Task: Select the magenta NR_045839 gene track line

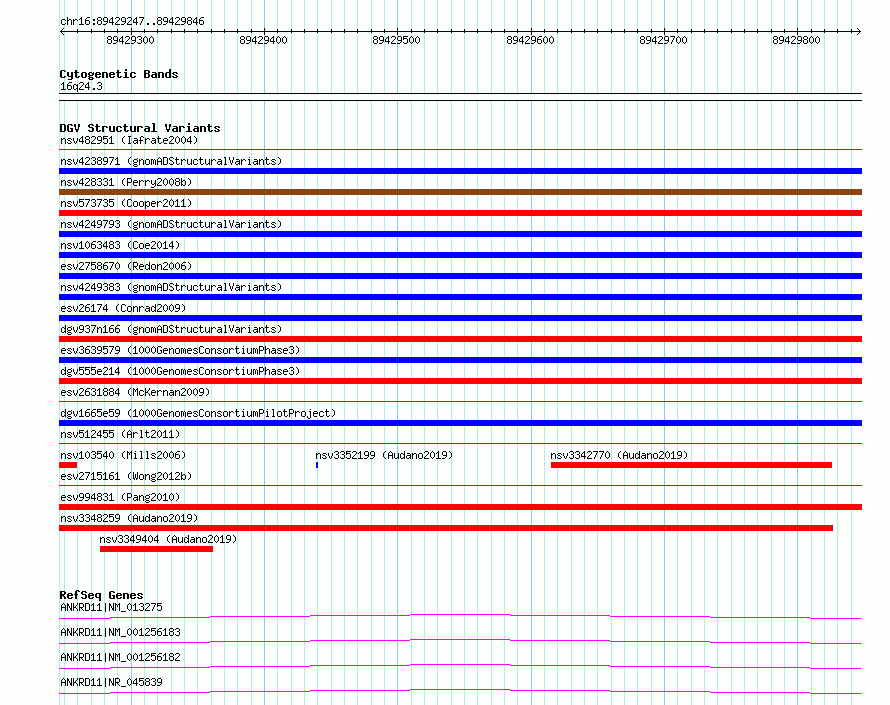Action: click(460, 691)
